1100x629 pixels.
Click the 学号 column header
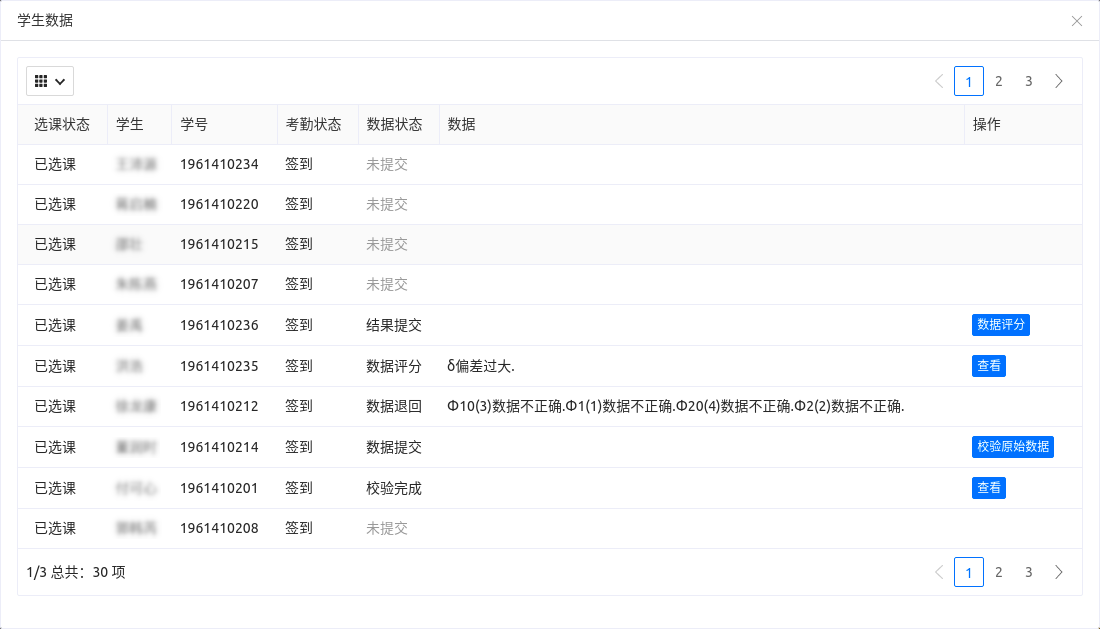pos(194,125)
